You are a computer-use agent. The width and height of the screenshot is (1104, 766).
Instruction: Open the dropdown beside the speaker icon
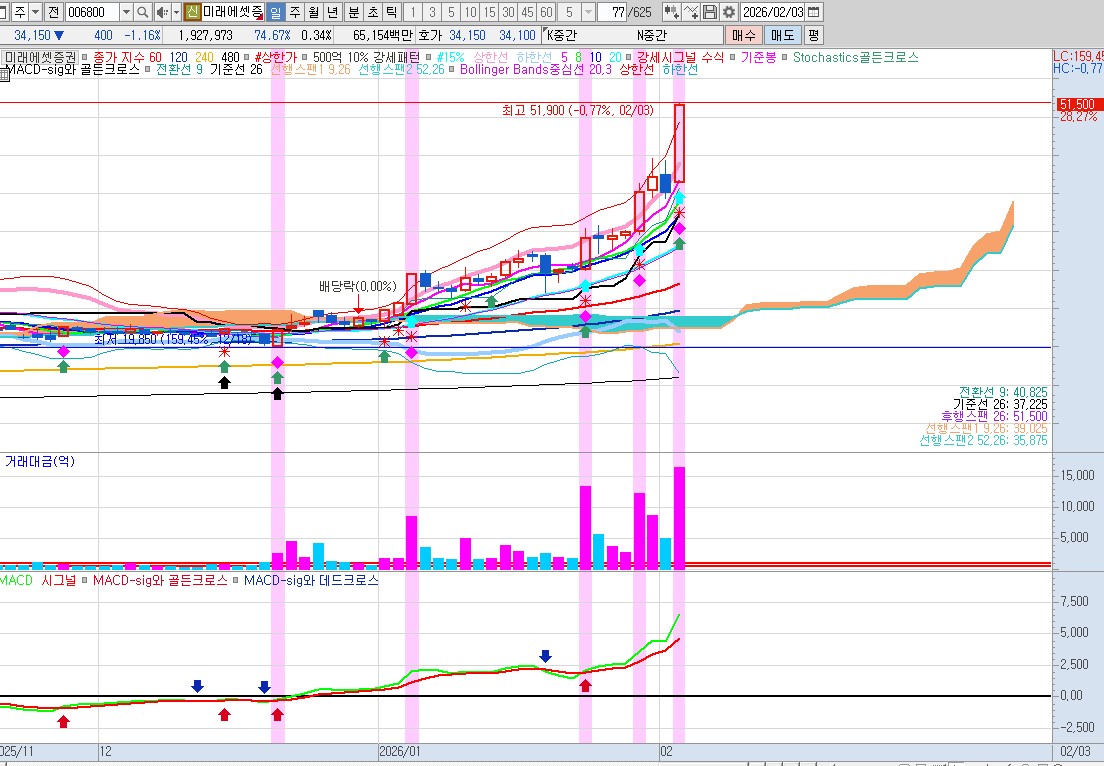[x=176, y=12]
